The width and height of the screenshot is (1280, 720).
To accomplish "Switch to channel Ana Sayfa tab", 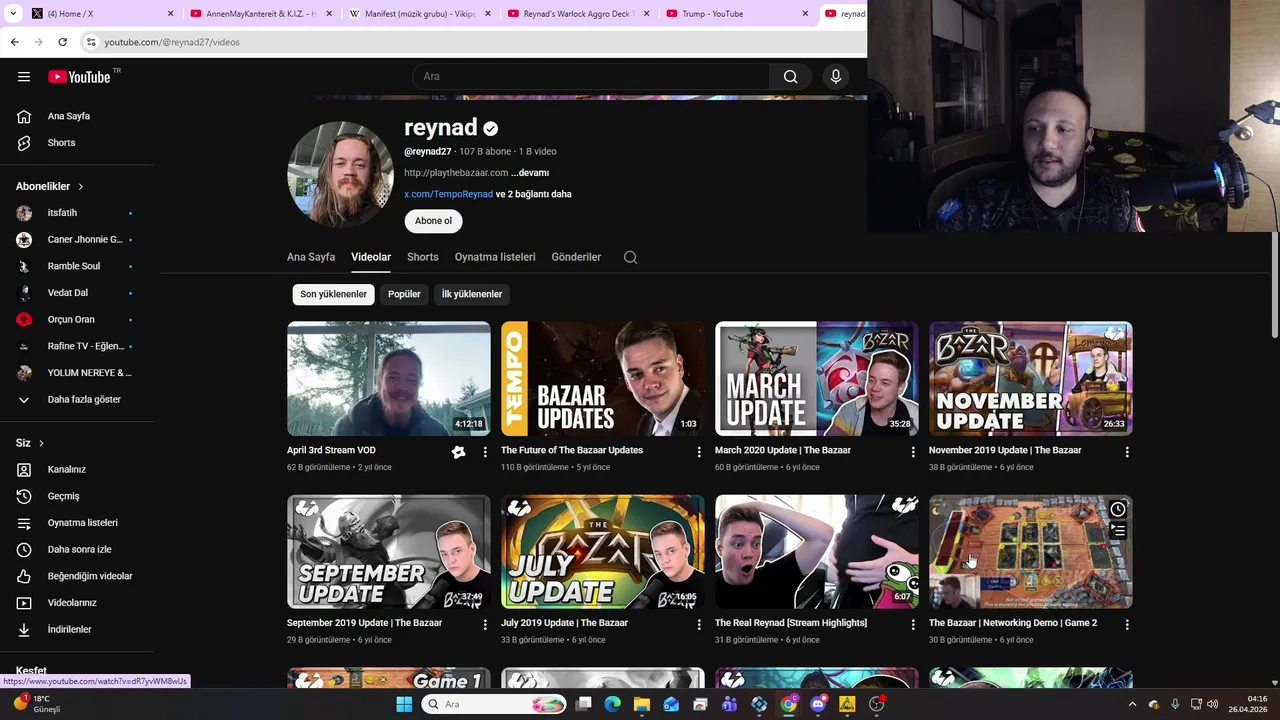I will coord(311,257).
